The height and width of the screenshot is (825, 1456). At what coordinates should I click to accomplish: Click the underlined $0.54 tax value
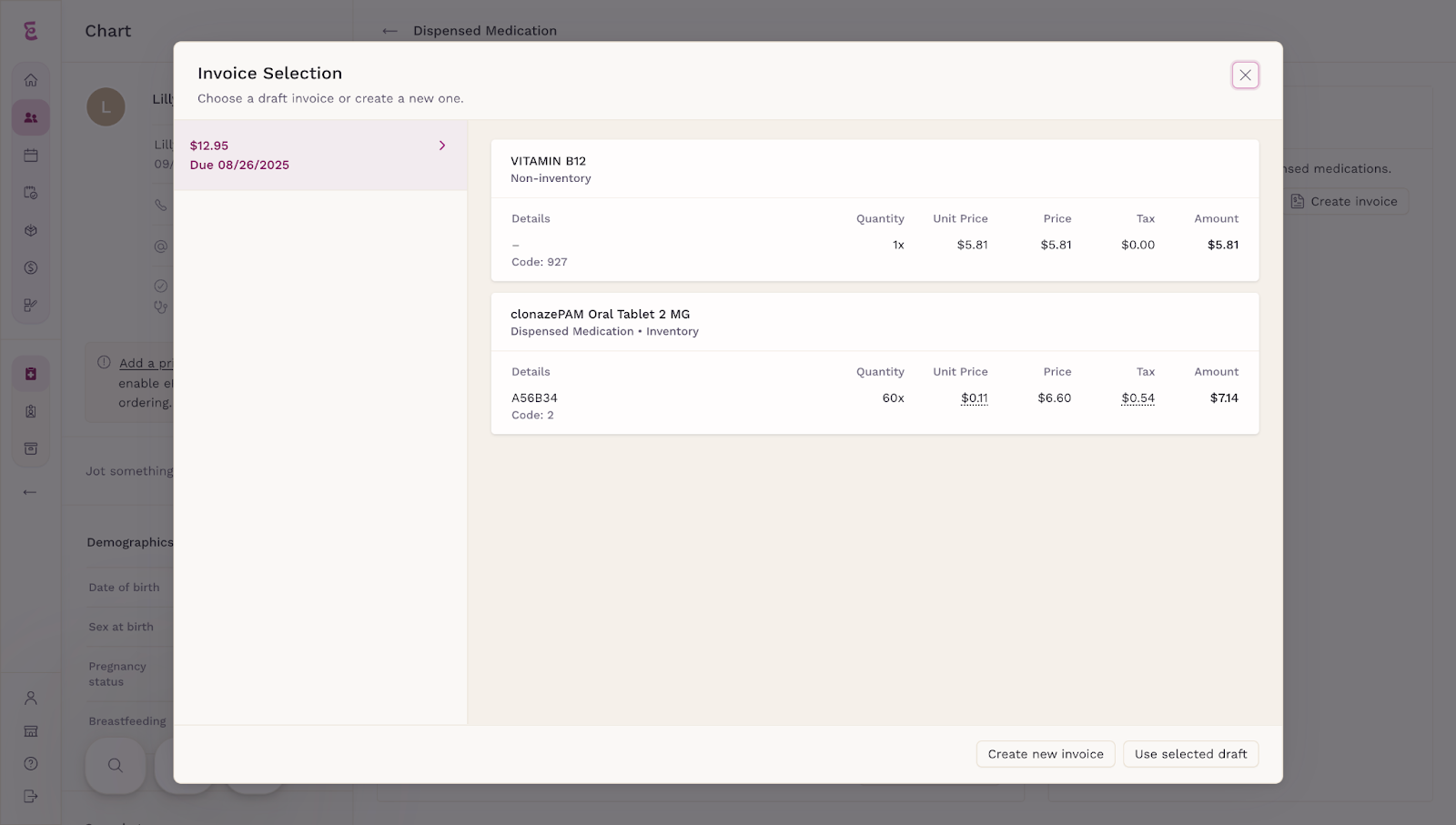[1138, 397]
